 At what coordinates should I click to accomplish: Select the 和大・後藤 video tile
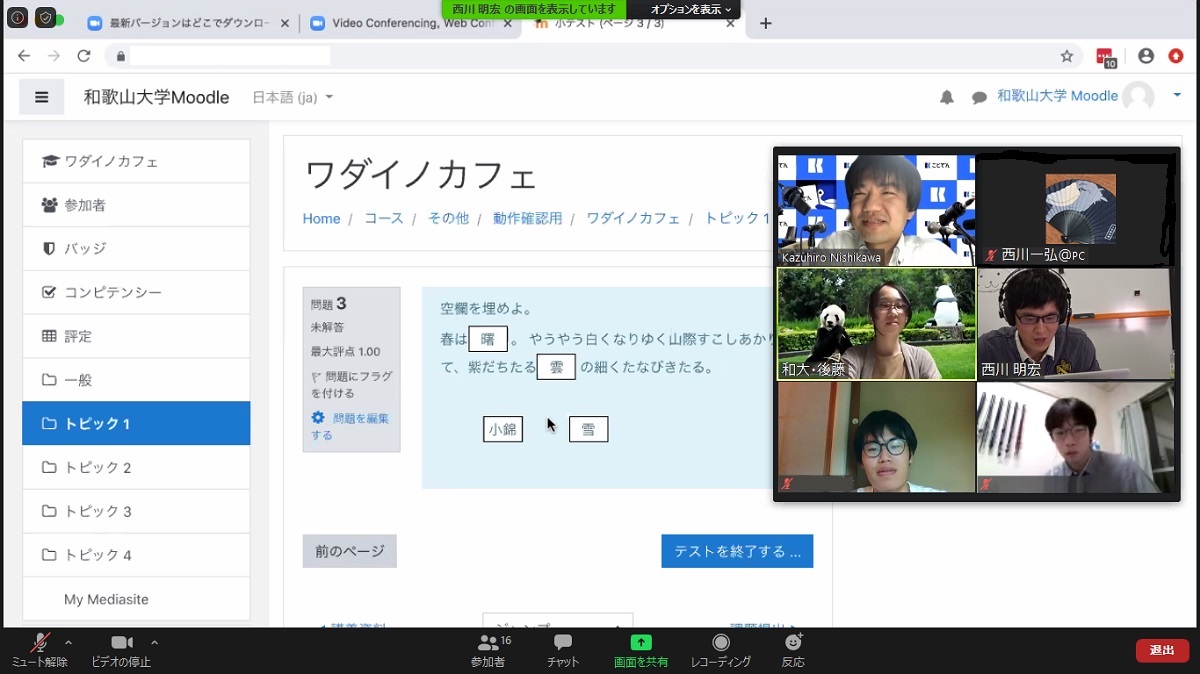(876, 324)
